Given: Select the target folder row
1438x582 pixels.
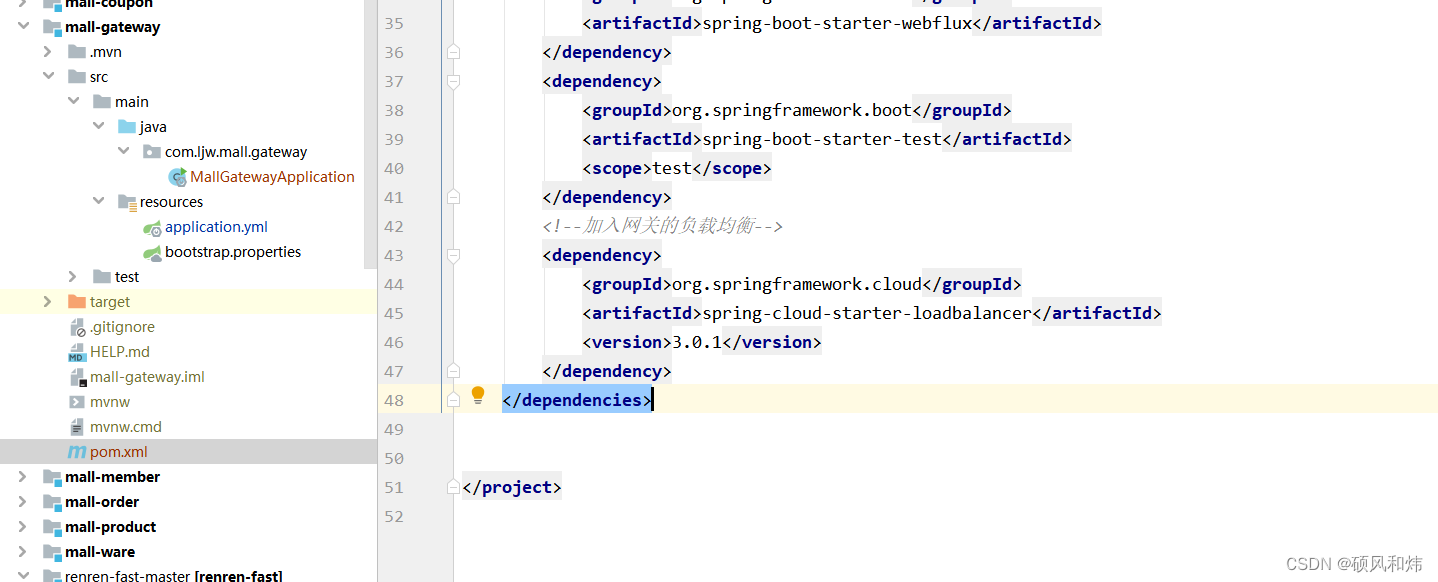Looking at the screenshot, I should pyautogui.click(x=188, y=302).
